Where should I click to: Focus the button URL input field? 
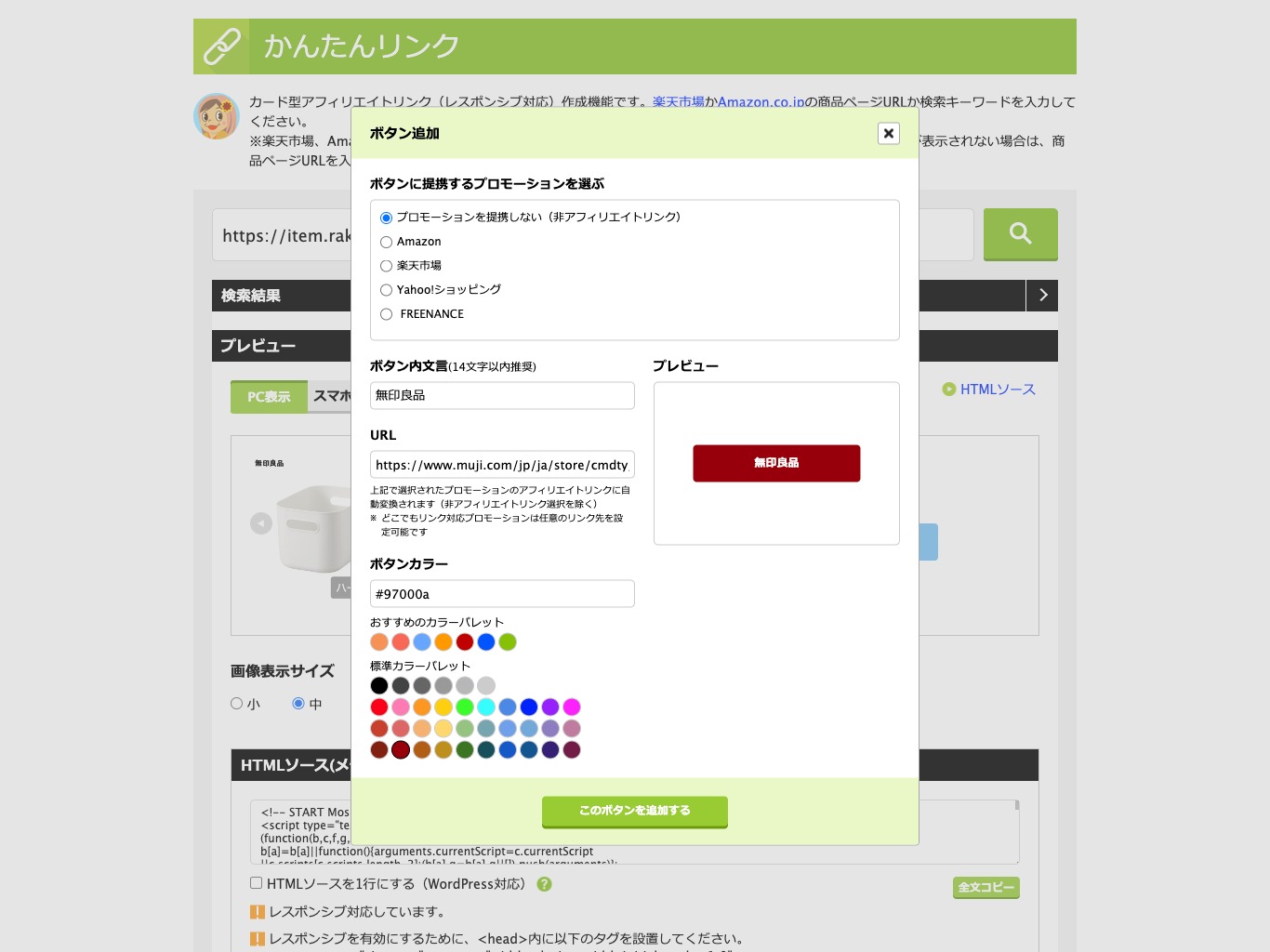click(x=502, y=465)
